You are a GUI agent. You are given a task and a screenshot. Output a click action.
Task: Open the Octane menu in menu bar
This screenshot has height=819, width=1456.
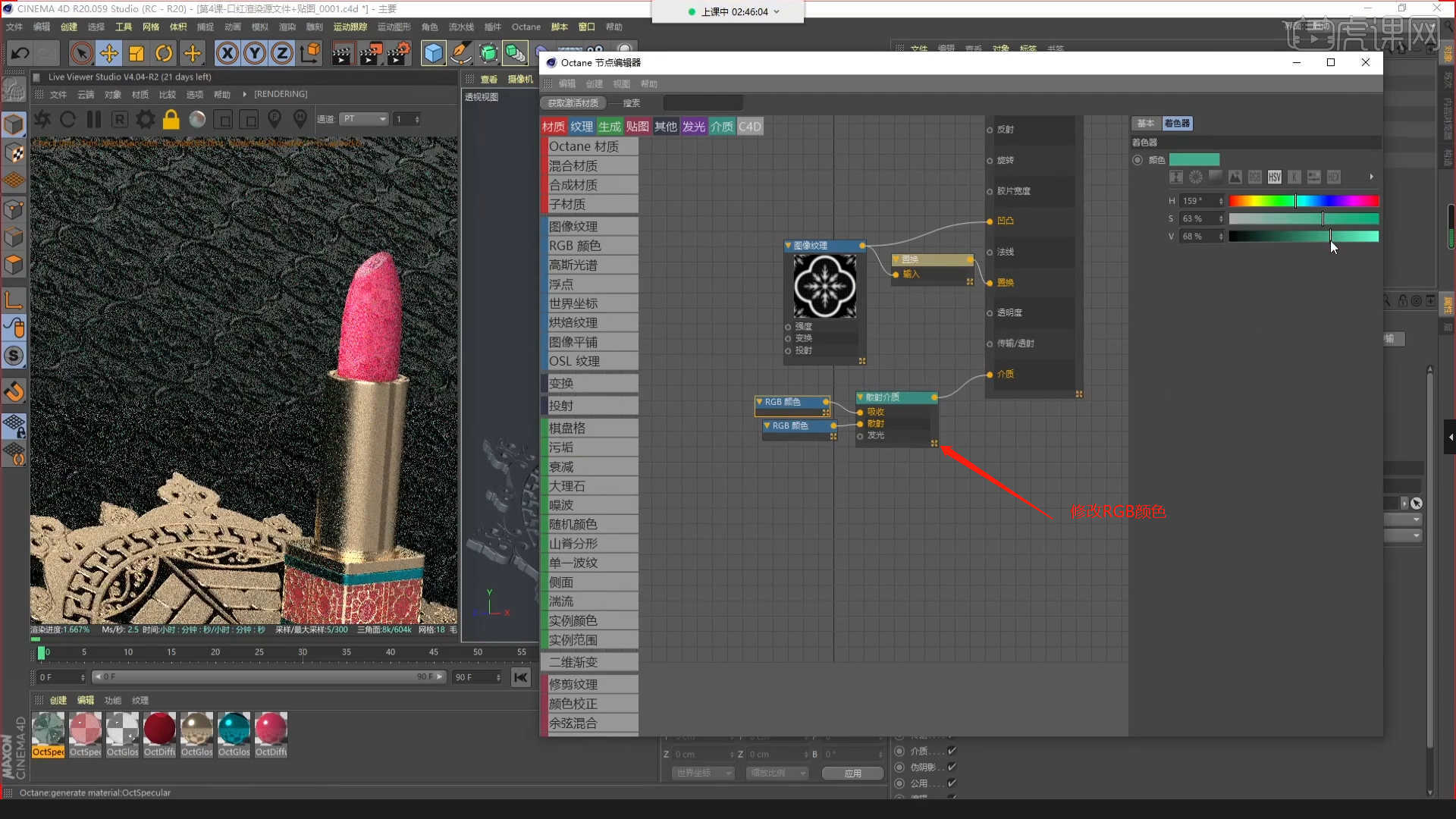coord(526,27)
